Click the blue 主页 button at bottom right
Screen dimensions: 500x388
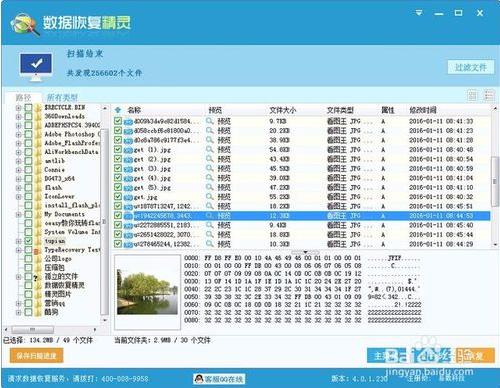click(387, 356)
